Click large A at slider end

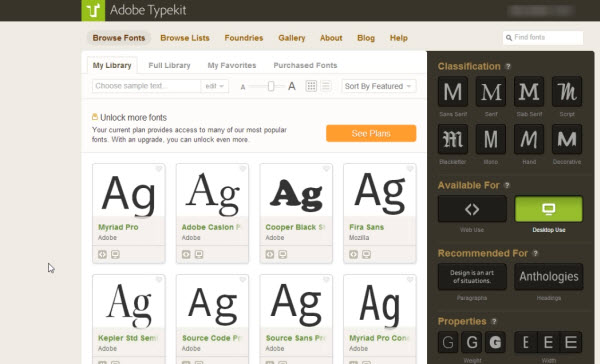coord(292,86)
